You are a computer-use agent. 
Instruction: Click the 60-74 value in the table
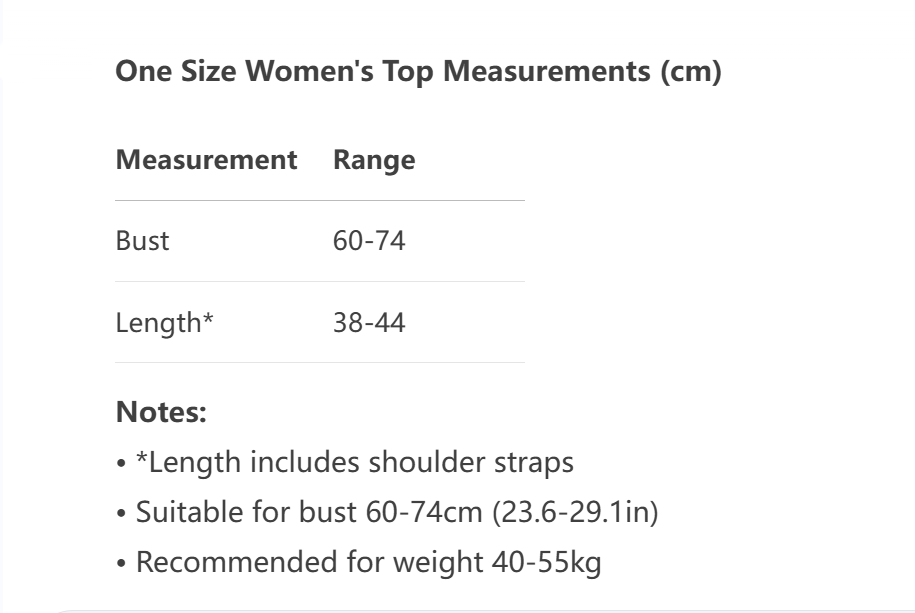[x=369, y=241]
